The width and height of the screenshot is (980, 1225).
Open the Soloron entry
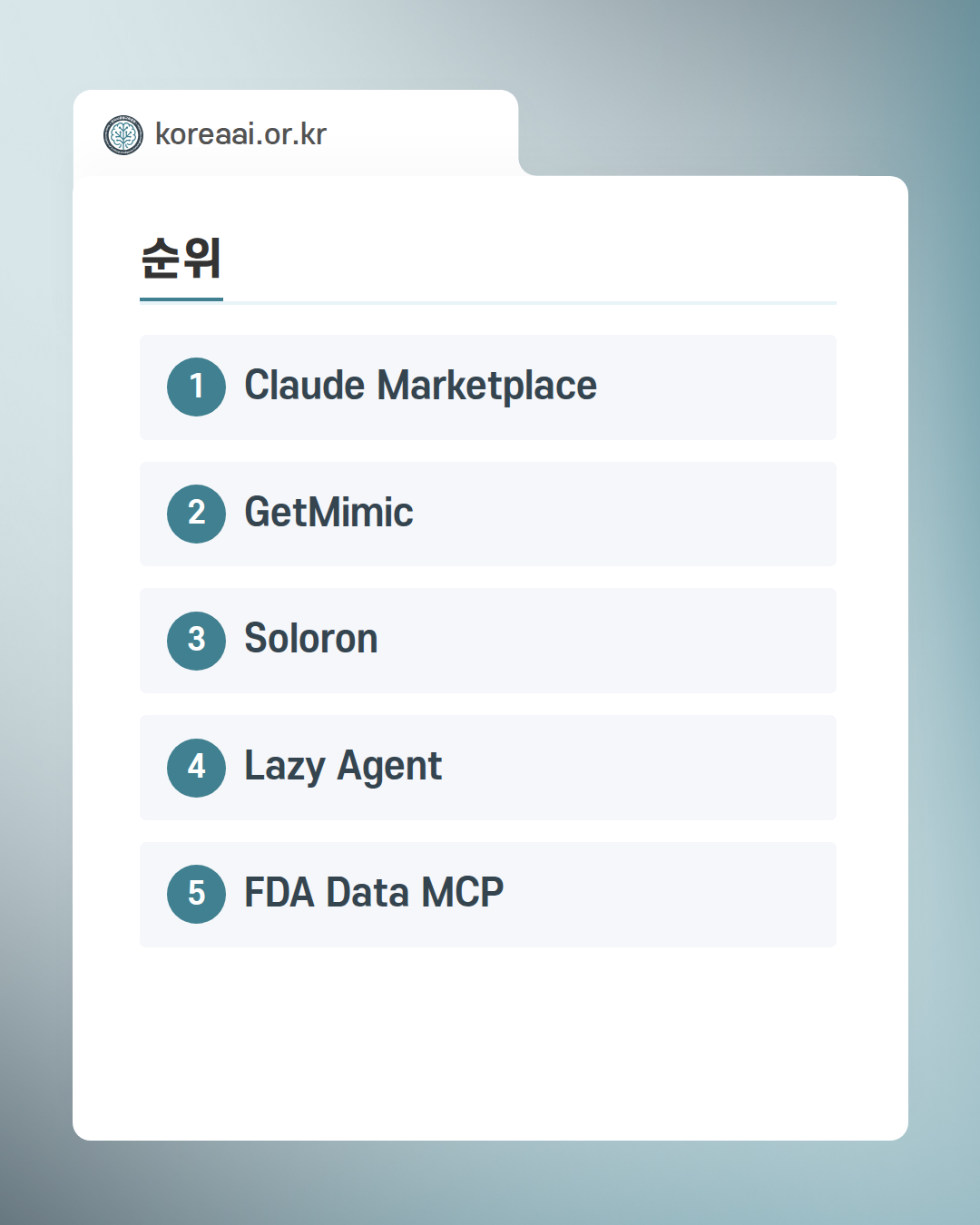[x=310, y=639]
